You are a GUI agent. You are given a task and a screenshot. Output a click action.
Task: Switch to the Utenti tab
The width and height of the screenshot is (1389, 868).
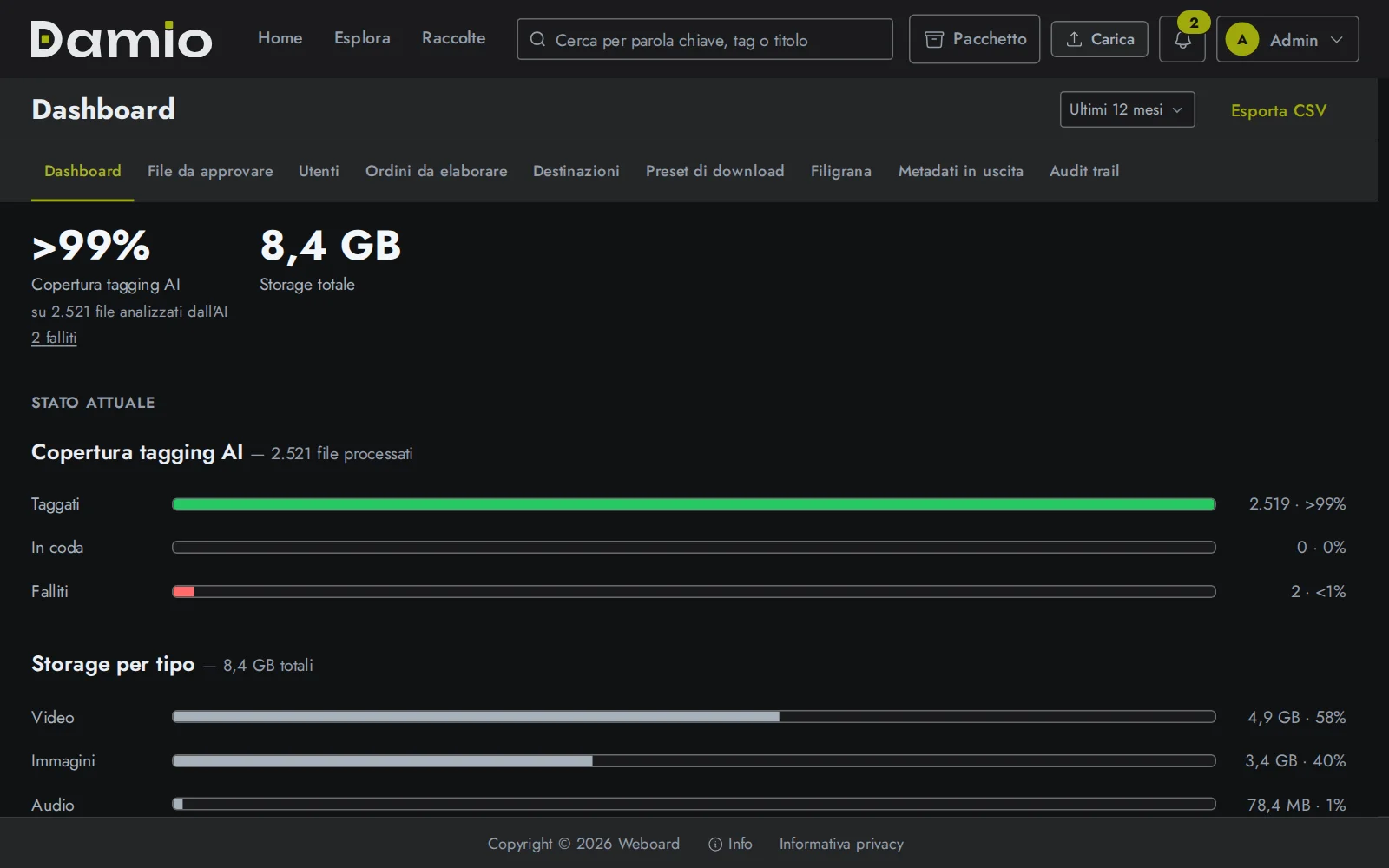click(x=319, y=171)
